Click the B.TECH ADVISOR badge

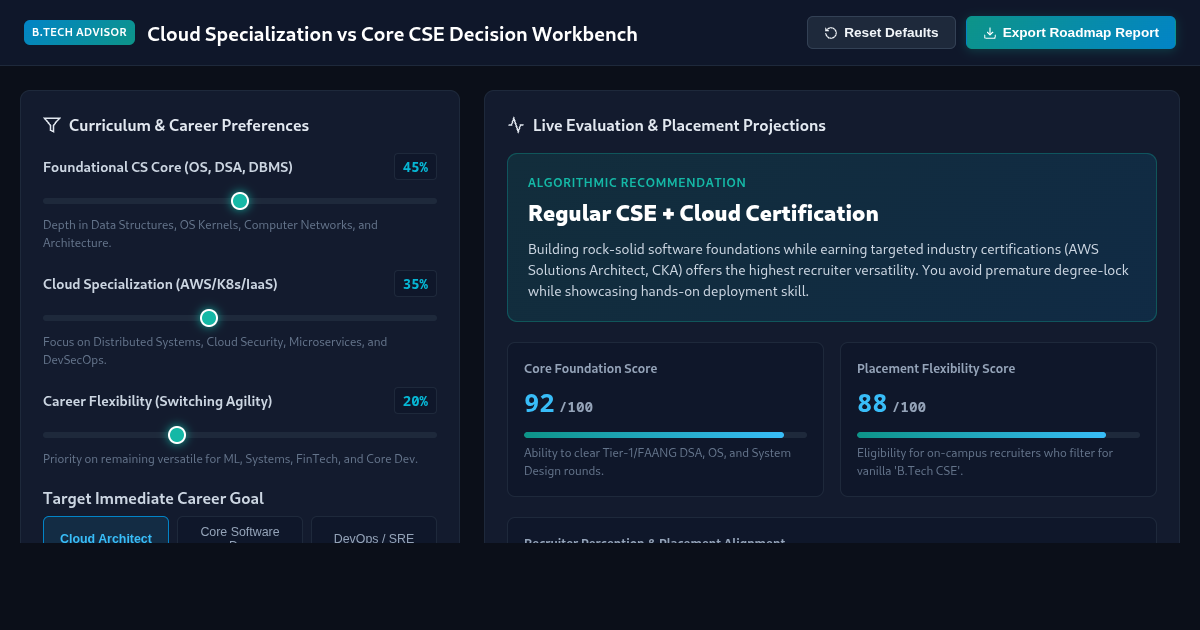click(x=79, y=32)
